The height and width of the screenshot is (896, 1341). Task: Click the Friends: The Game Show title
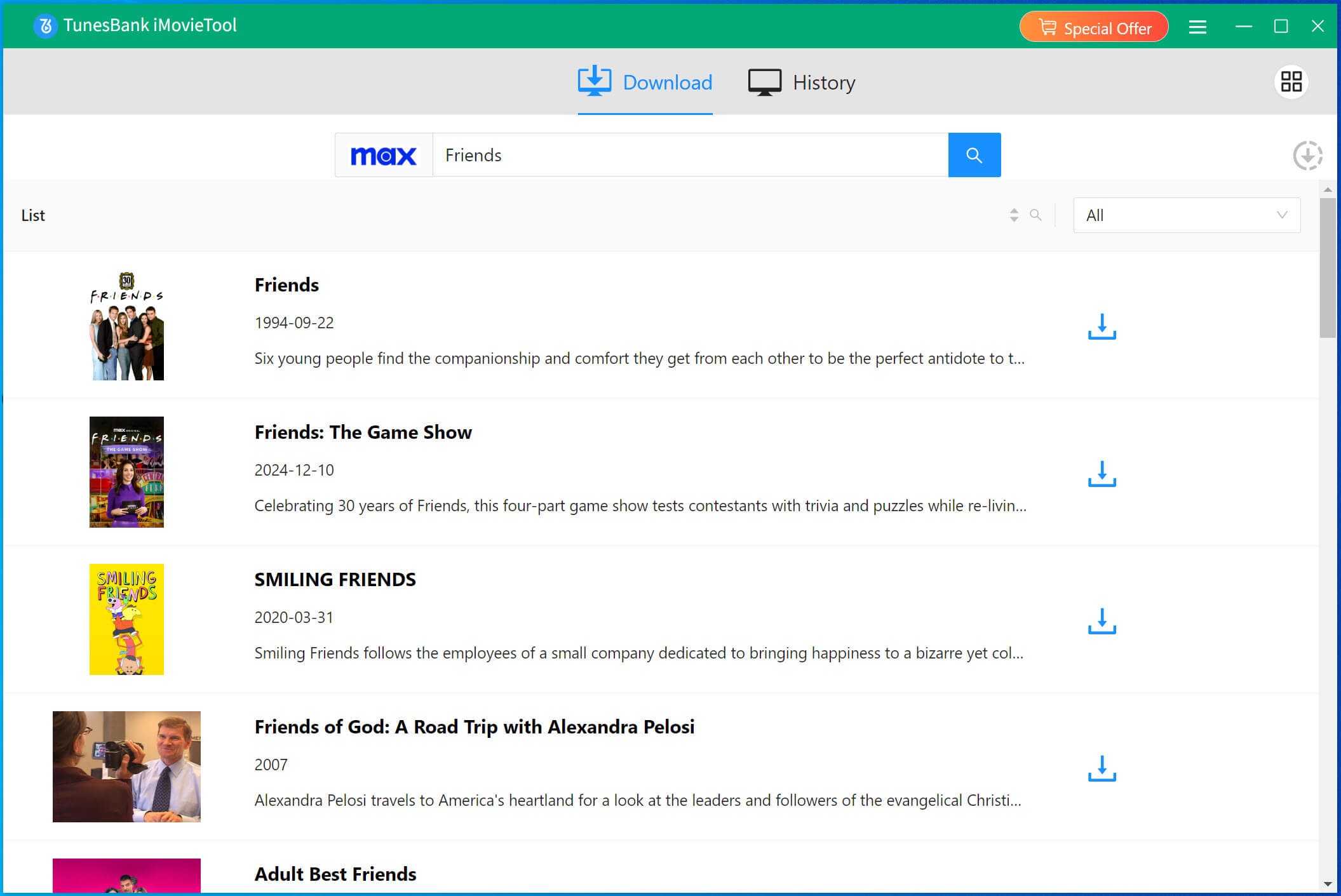coord(363,432)
